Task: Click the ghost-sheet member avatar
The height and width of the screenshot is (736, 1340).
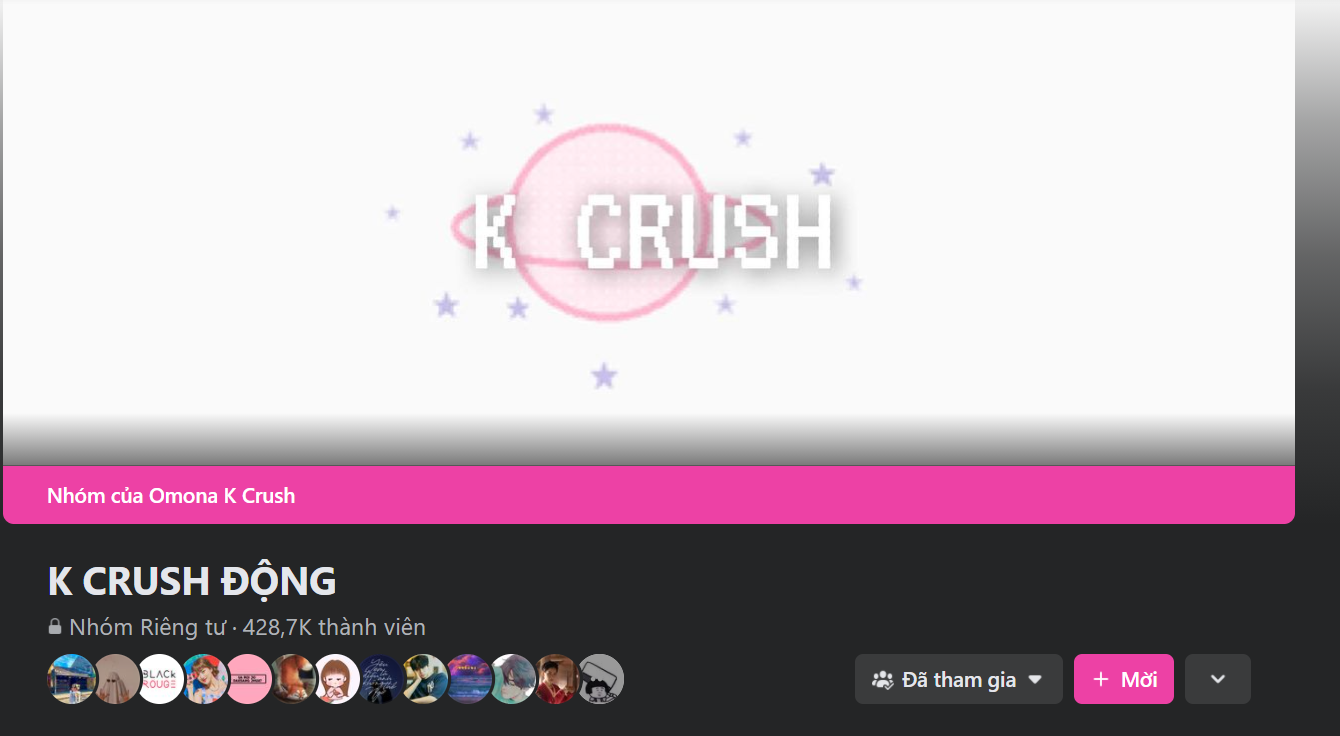Action: tap(116, 679)
